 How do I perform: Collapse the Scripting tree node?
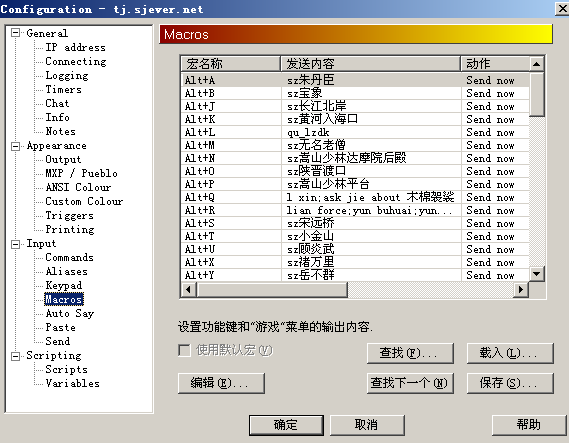point(15,356)
